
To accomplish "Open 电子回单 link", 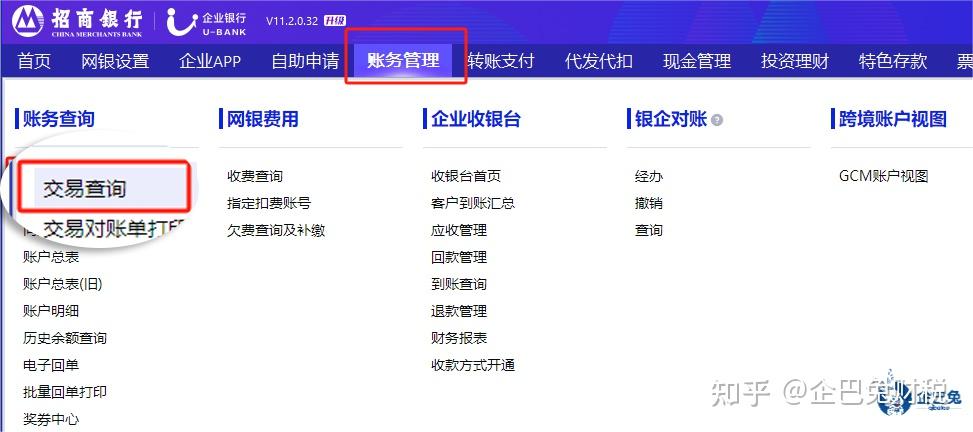I will click(x=51, y=365).
